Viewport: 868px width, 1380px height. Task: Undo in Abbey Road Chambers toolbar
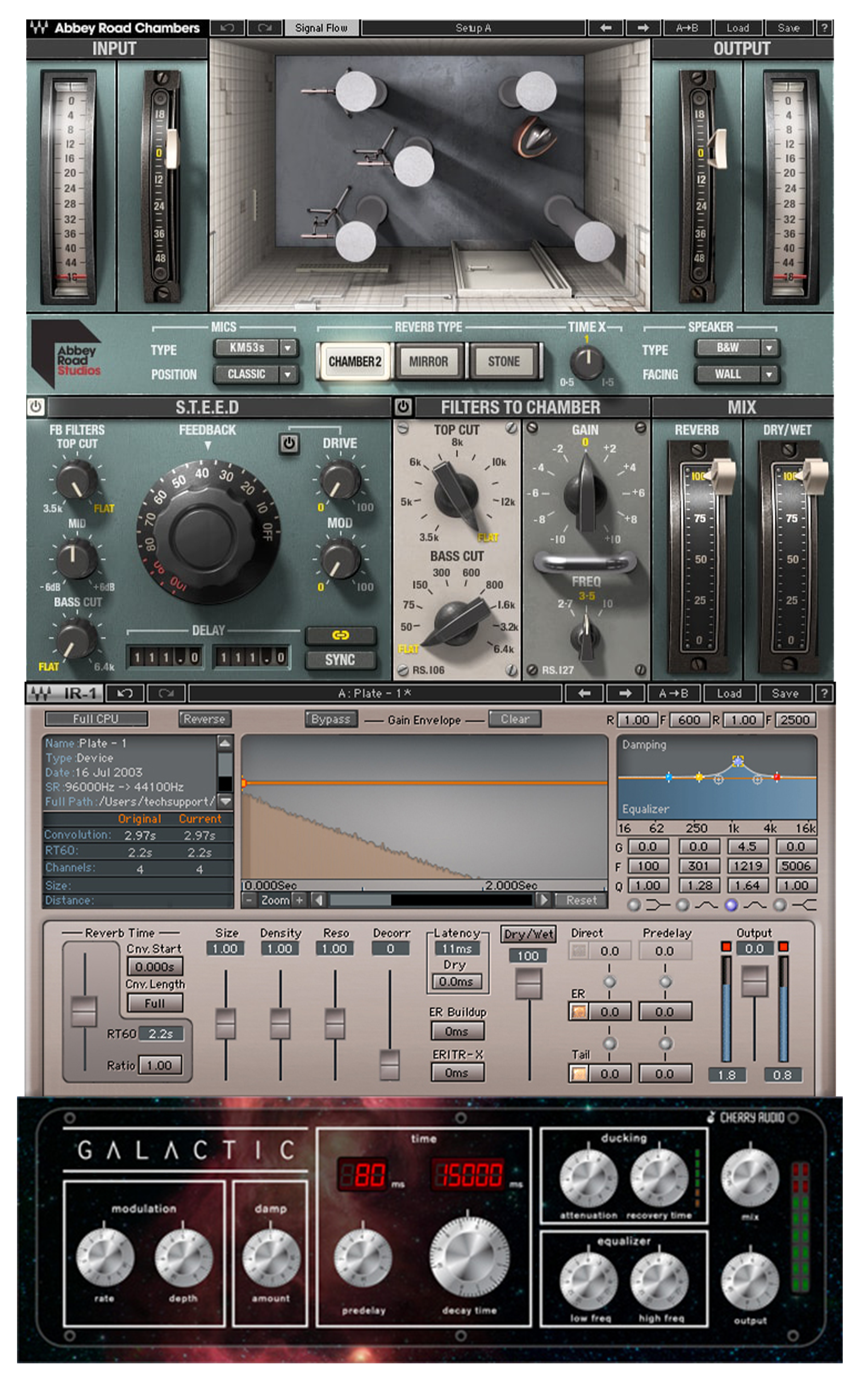(228, 28)
